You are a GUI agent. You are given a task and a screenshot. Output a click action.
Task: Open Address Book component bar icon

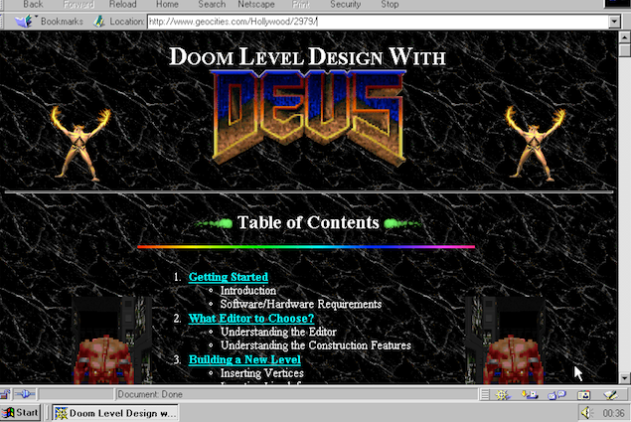point(584,395)
